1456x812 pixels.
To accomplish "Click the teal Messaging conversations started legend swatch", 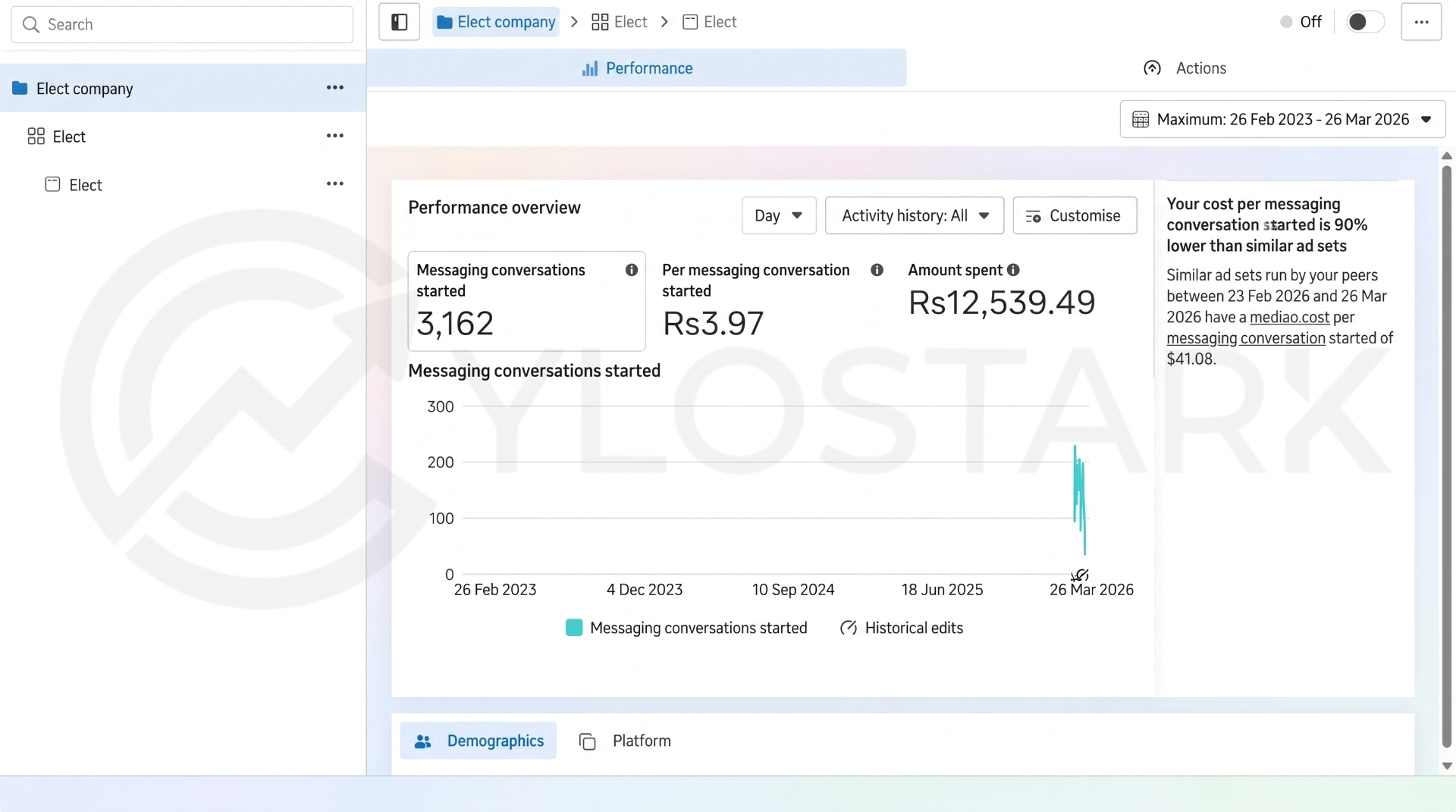I will [x=574, y=628].
